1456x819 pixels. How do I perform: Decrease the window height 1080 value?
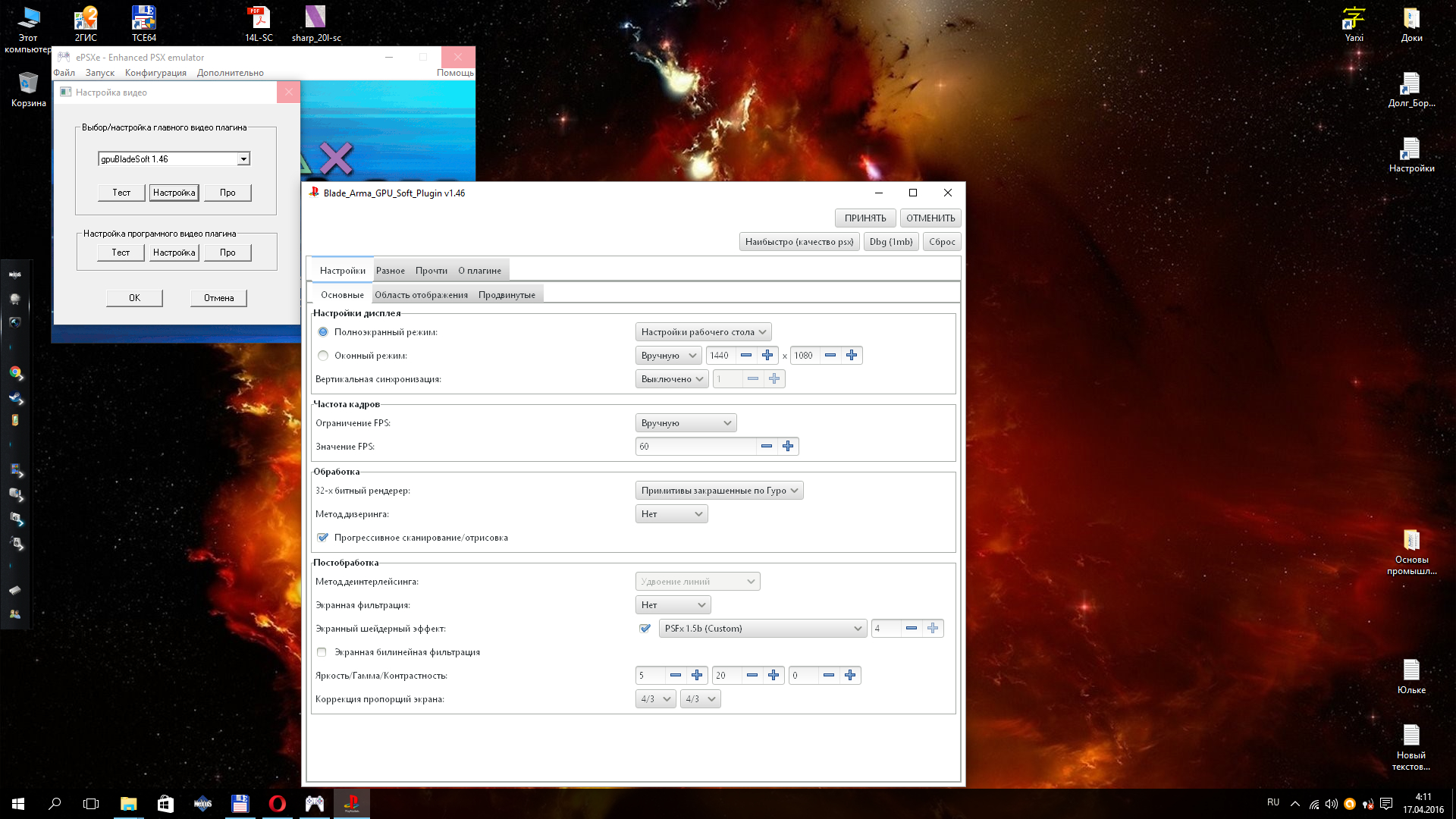click(830, 356)
